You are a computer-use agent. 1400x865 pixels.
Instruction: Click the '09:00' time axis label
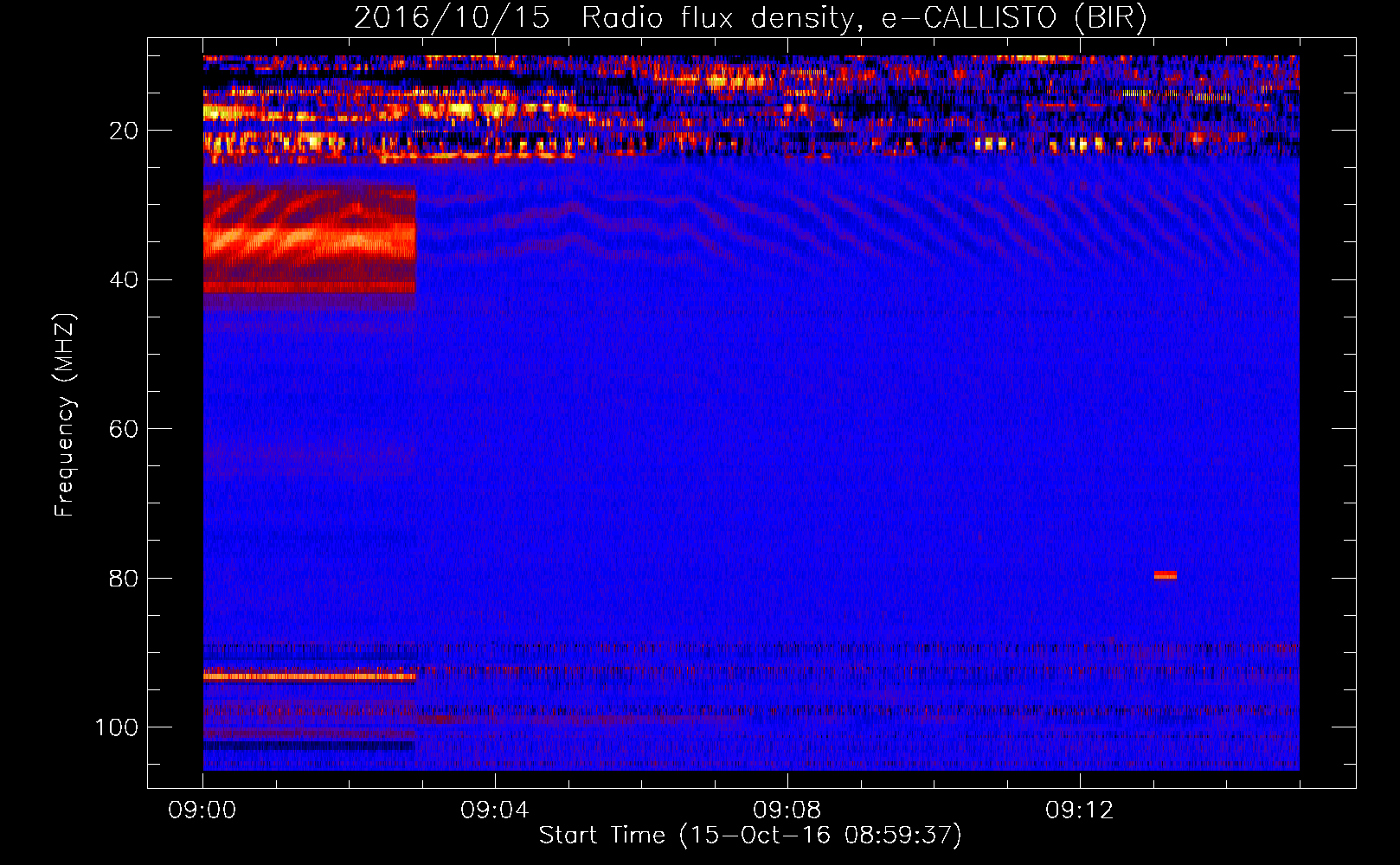pyautogui.click(x=202, y=811)
